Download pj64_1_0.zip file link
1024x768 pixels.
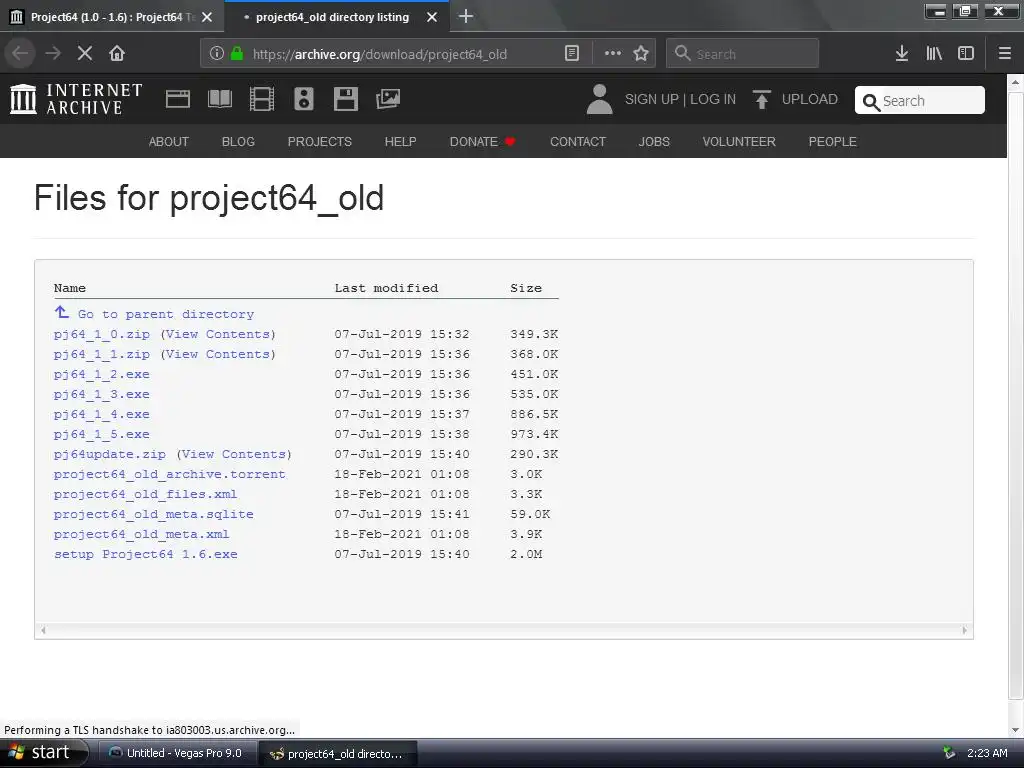pos(102,334)
